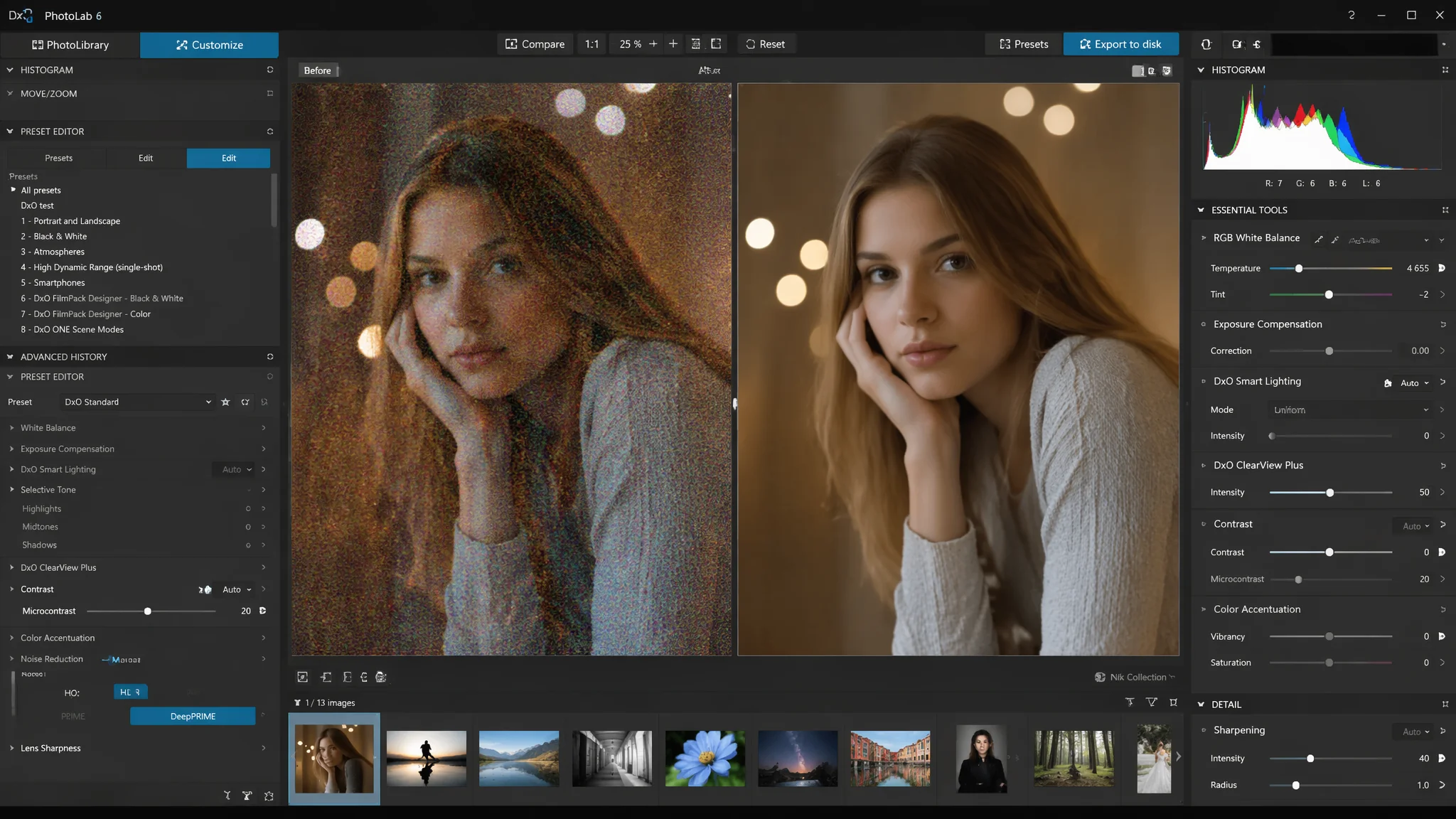
Task: Click the Move/Zoom panel options icon
Action: (270, 93)
